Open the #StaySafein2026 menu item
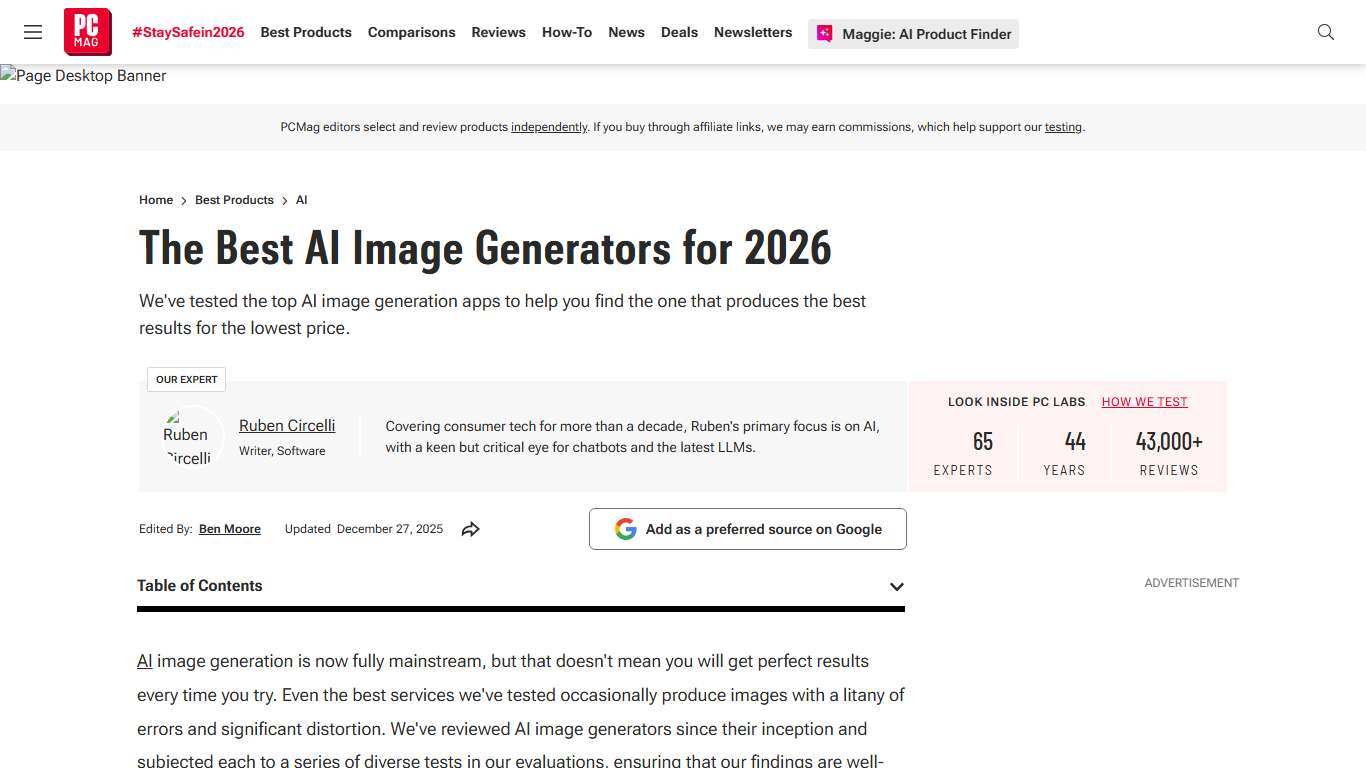 coord(188,32)
